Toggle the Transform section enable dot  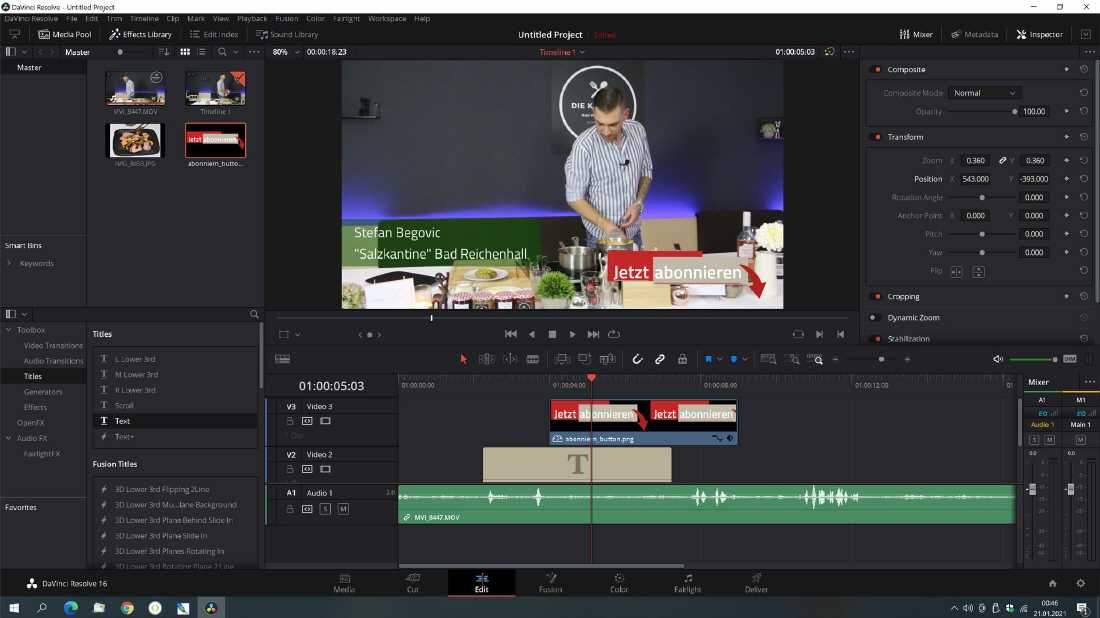pyautogui.click(x=876, y=137)
